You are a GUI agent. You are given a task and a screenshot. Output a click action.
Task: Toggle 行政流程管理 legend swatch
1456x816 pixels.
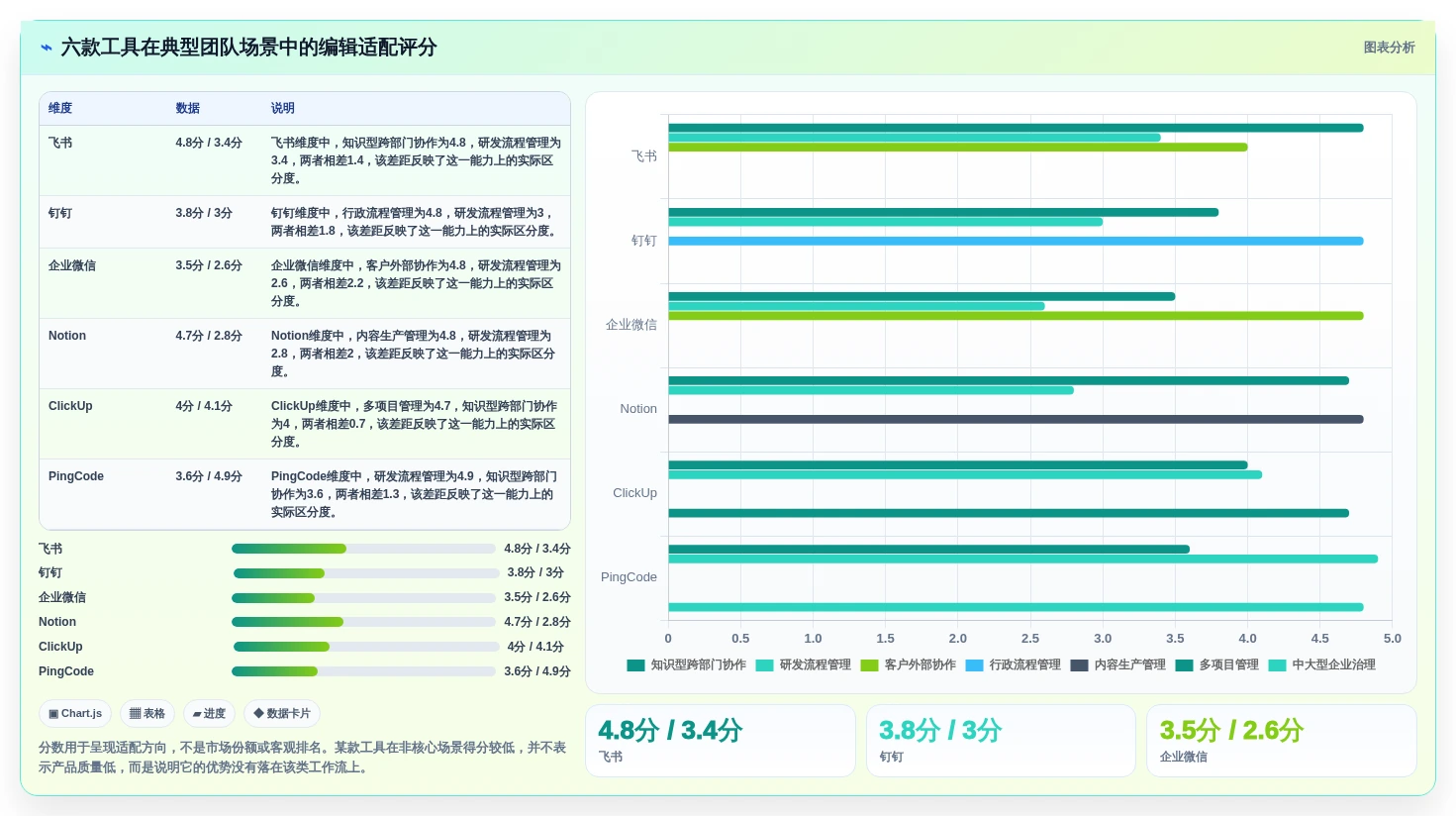pos(974,665)
